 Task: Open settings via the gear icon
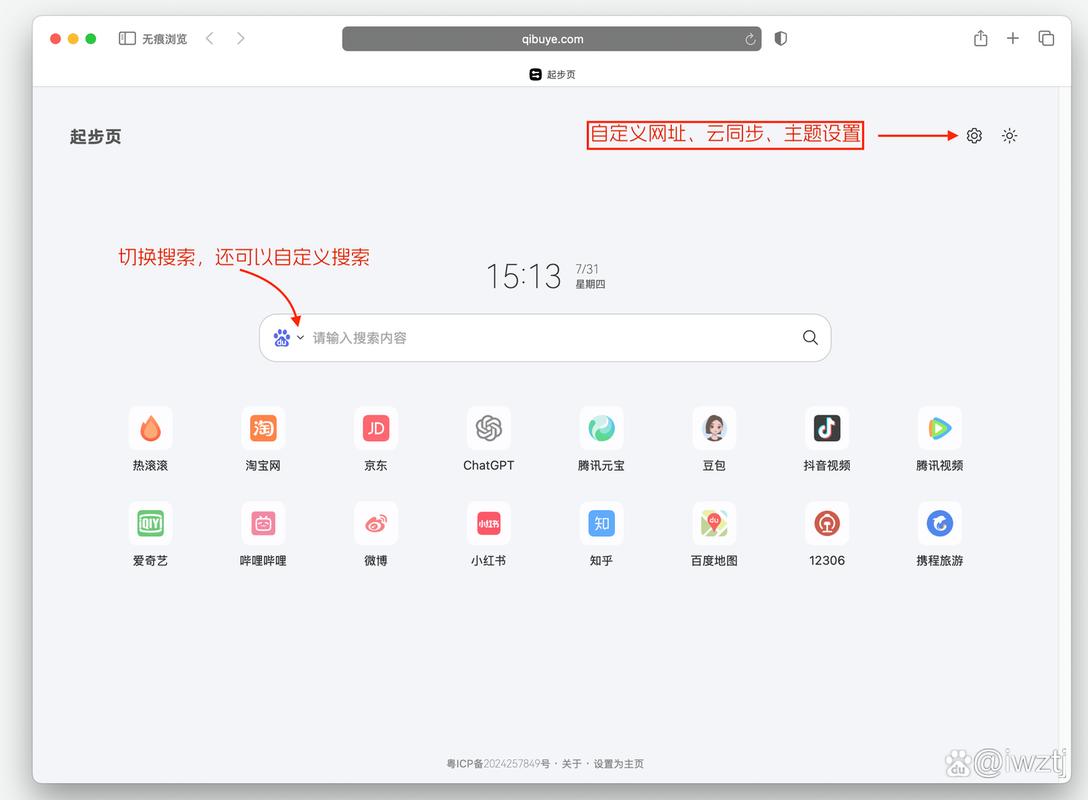(x=974, y=135)
